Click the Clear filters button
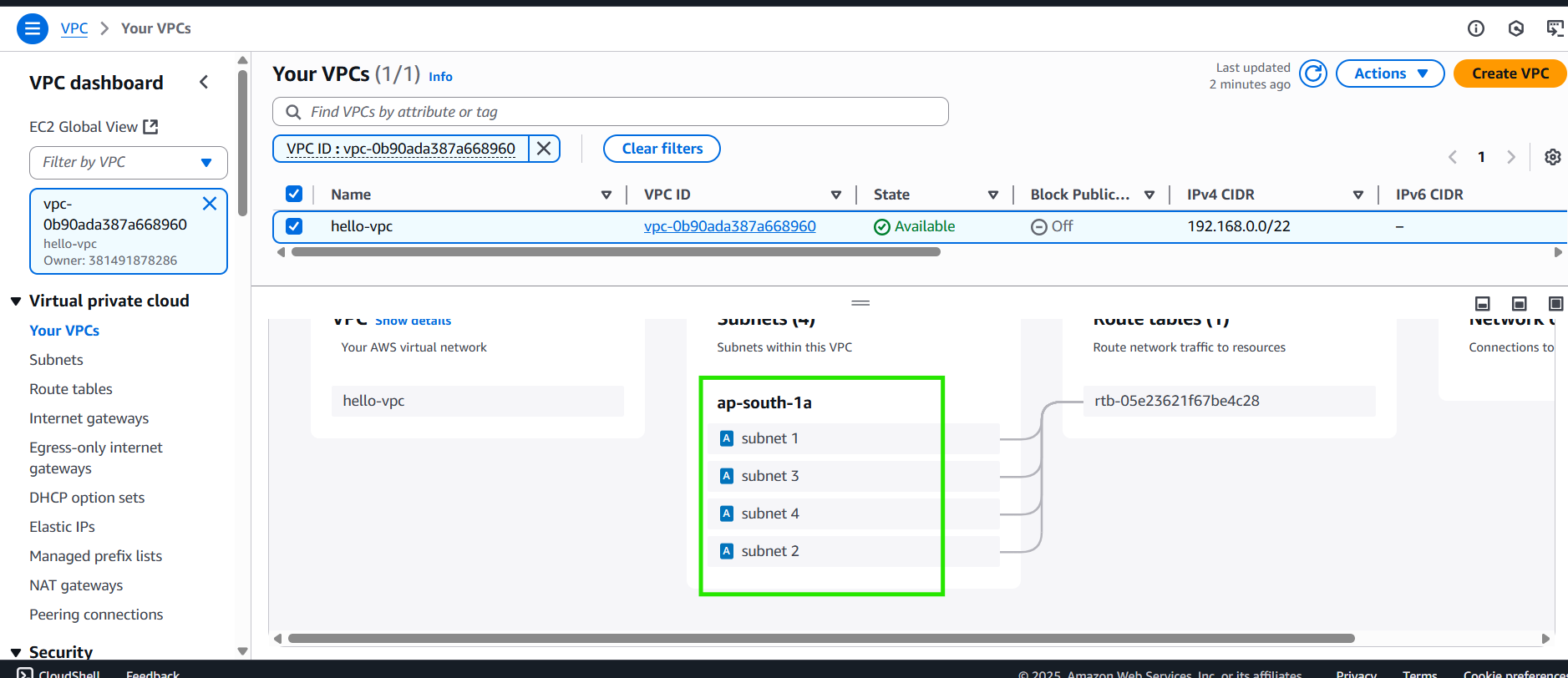The height and width of the screenshot is (678, 1568). pos(662,149)
